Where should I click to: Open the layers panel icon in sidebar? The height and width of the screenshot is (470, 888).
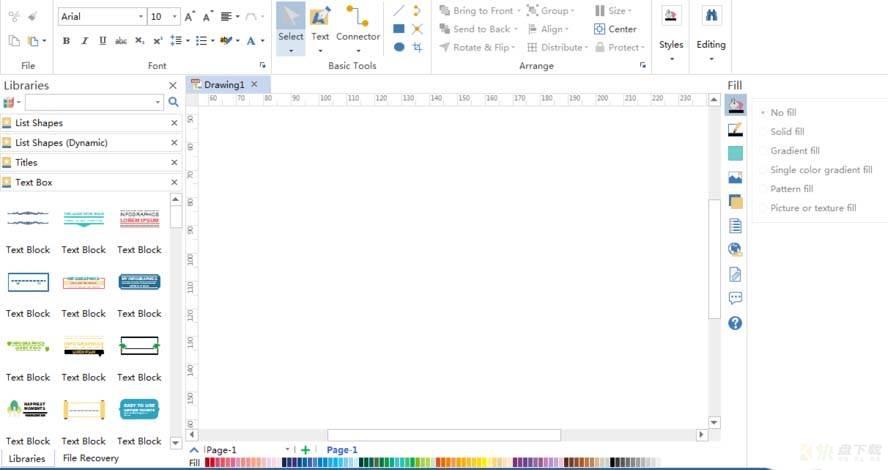pos(735,202)
